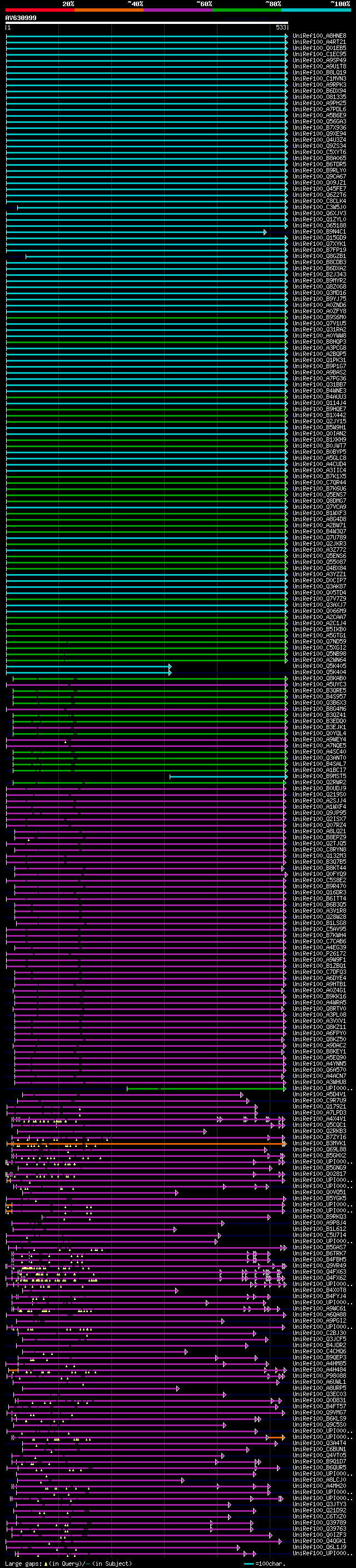The width and height of the screenshot is (356, 1568).
Task: Select hit label UniRef100_A5D4V1
Action: (319, 1095)
